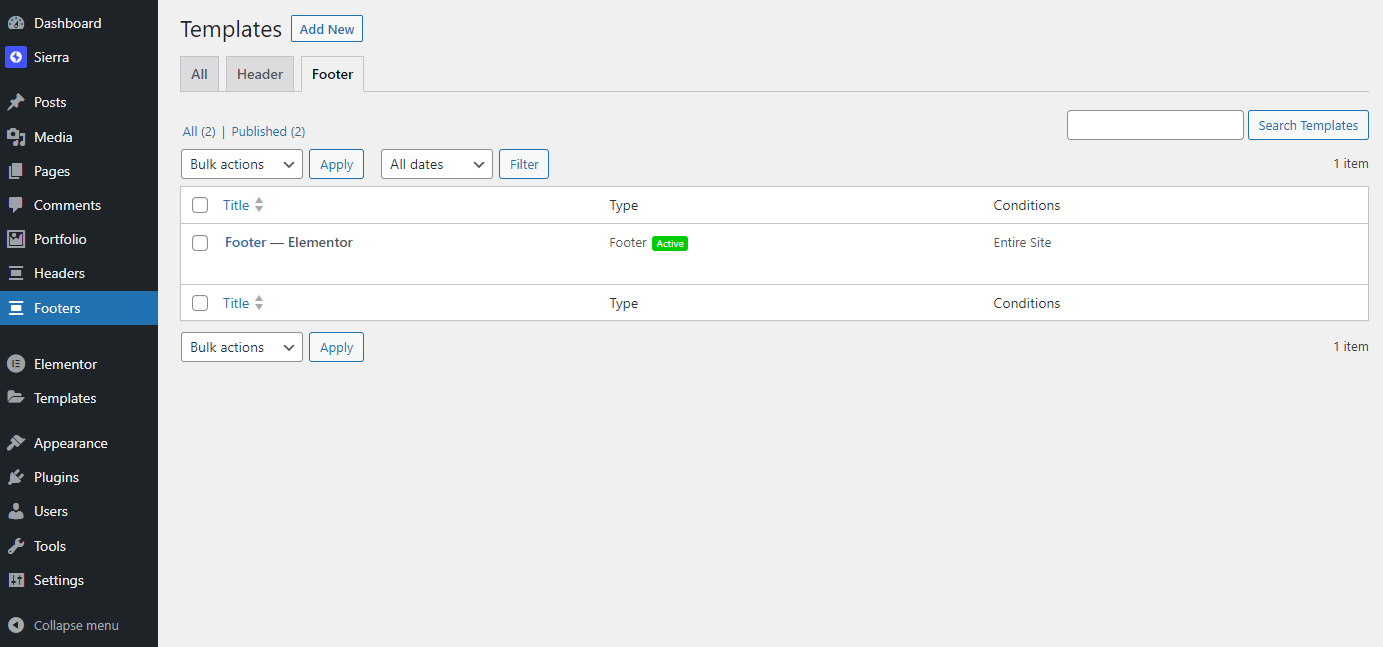Click the Add New button

pyautogui.click(x=327, y=29)
